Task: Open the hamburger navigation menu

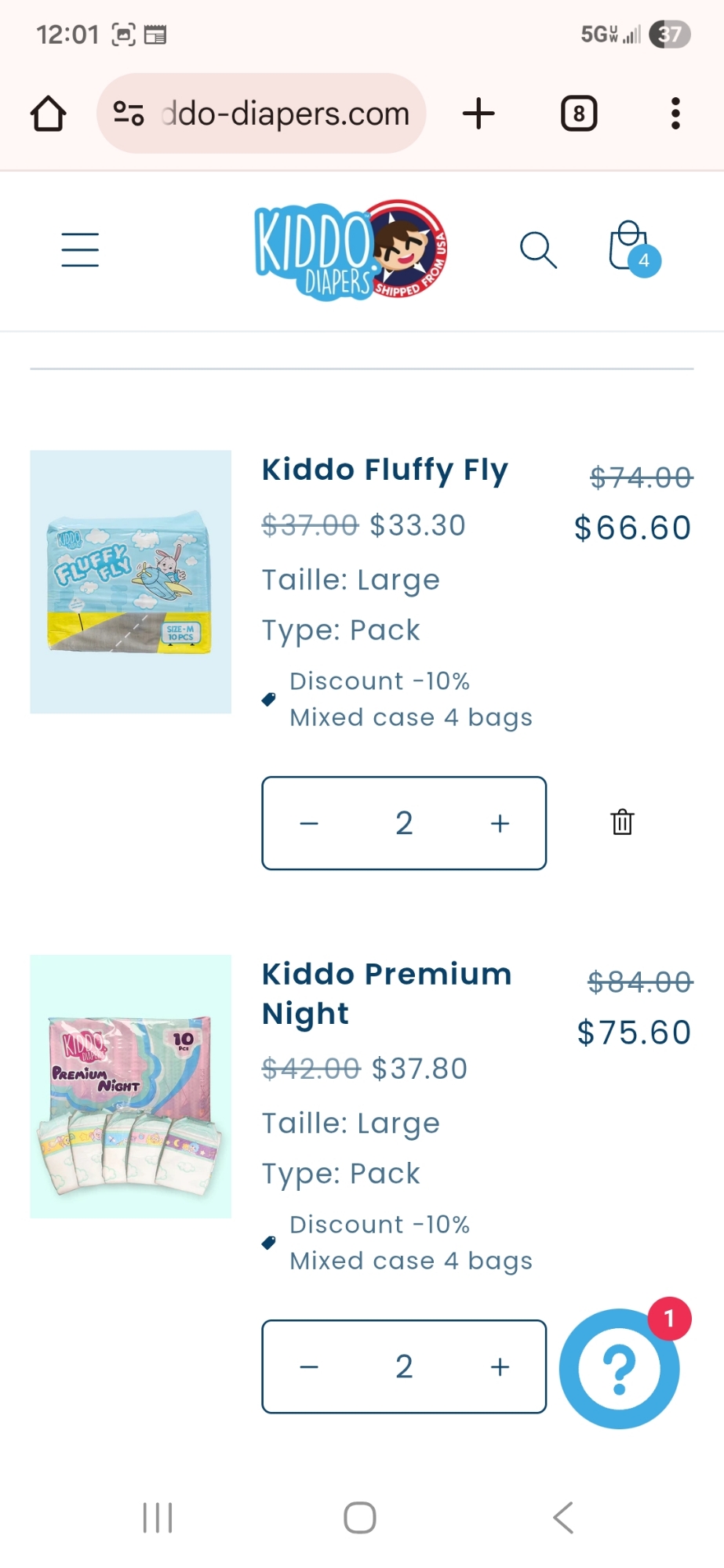Action: (x=80, y=250)
